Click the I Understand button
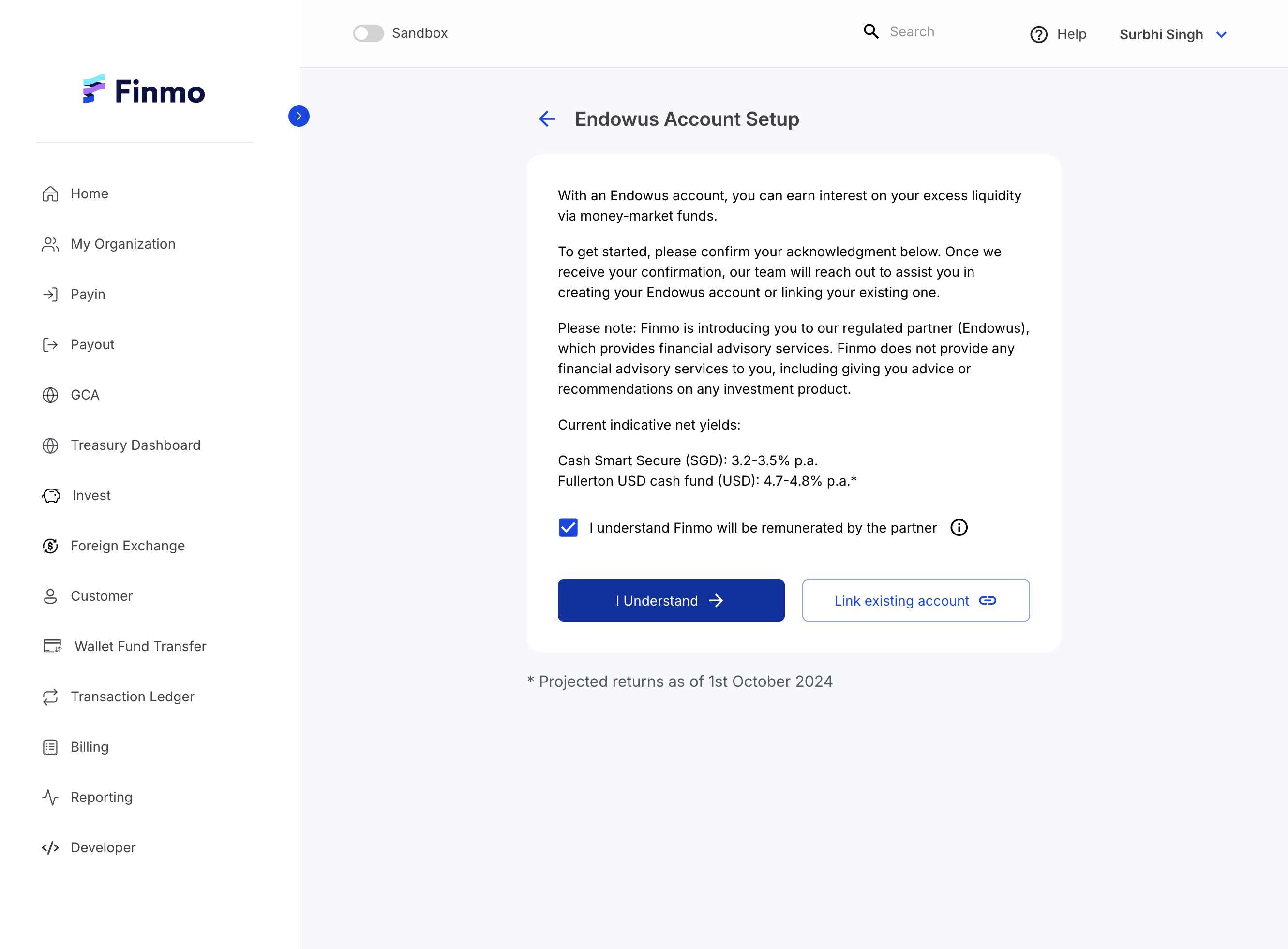This screenshot has width=1288, height=949. click(x=671, y=601)
